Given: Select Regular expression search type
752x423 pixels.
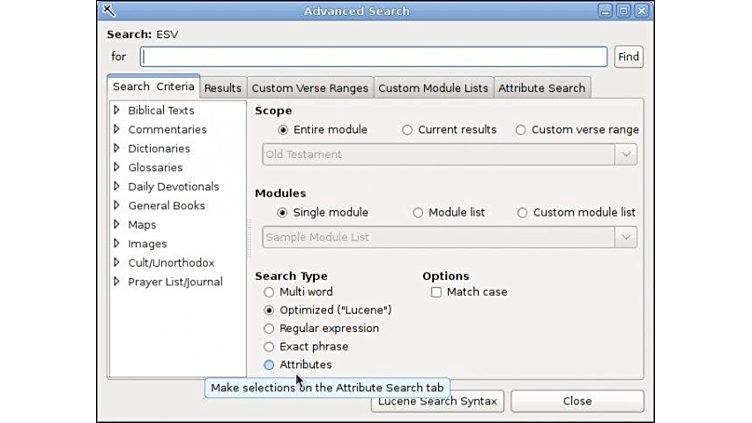Looking at the screenshot, I should tap(269, 329).
